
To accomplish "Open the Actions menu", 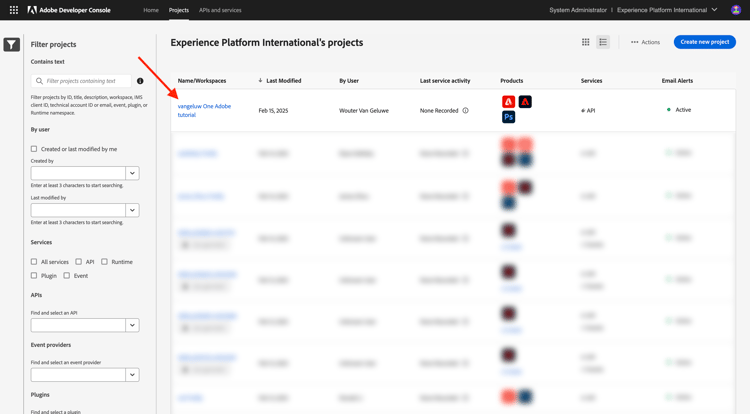I will 645,42.
